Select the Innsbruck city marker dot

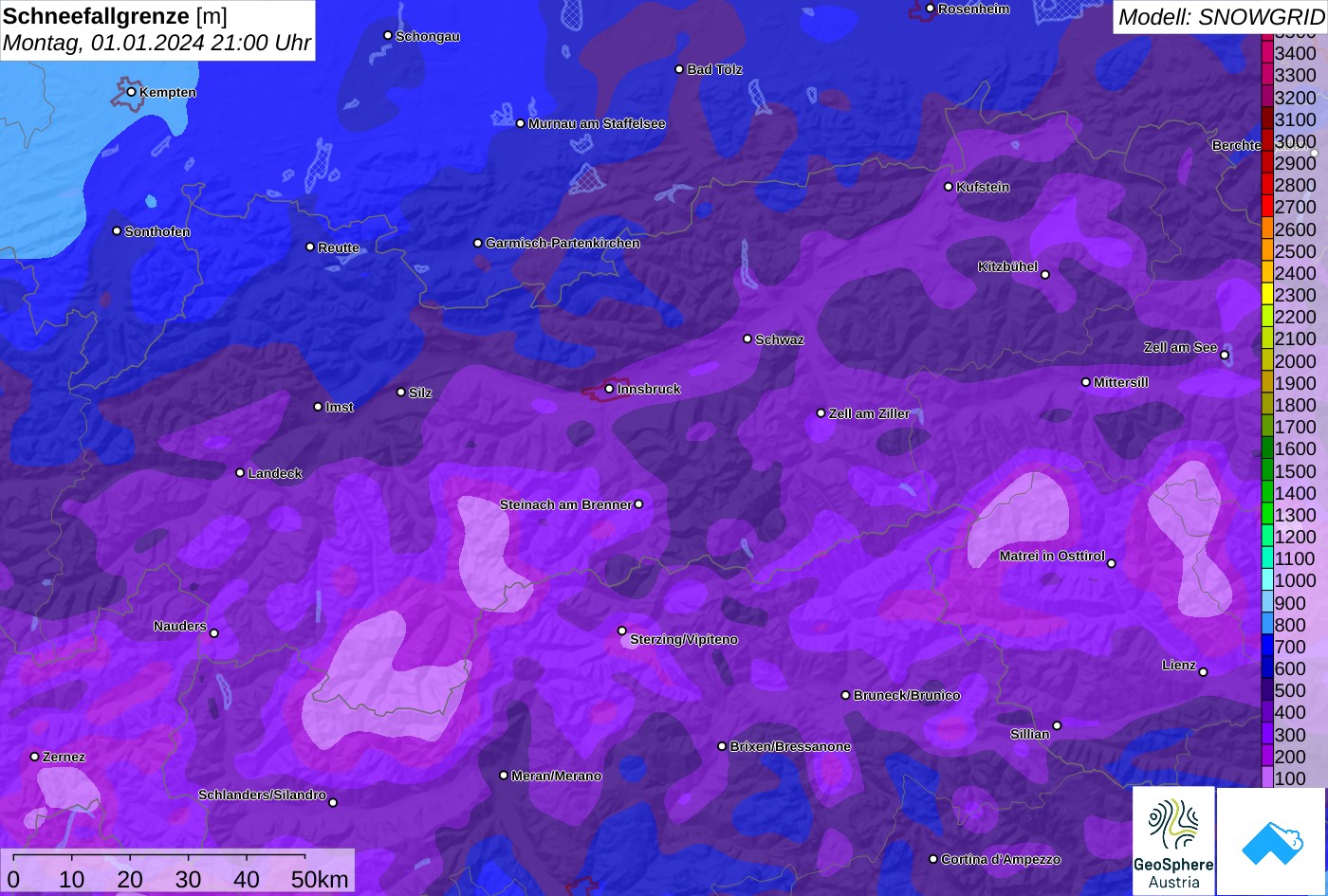[x=609, y=389]
